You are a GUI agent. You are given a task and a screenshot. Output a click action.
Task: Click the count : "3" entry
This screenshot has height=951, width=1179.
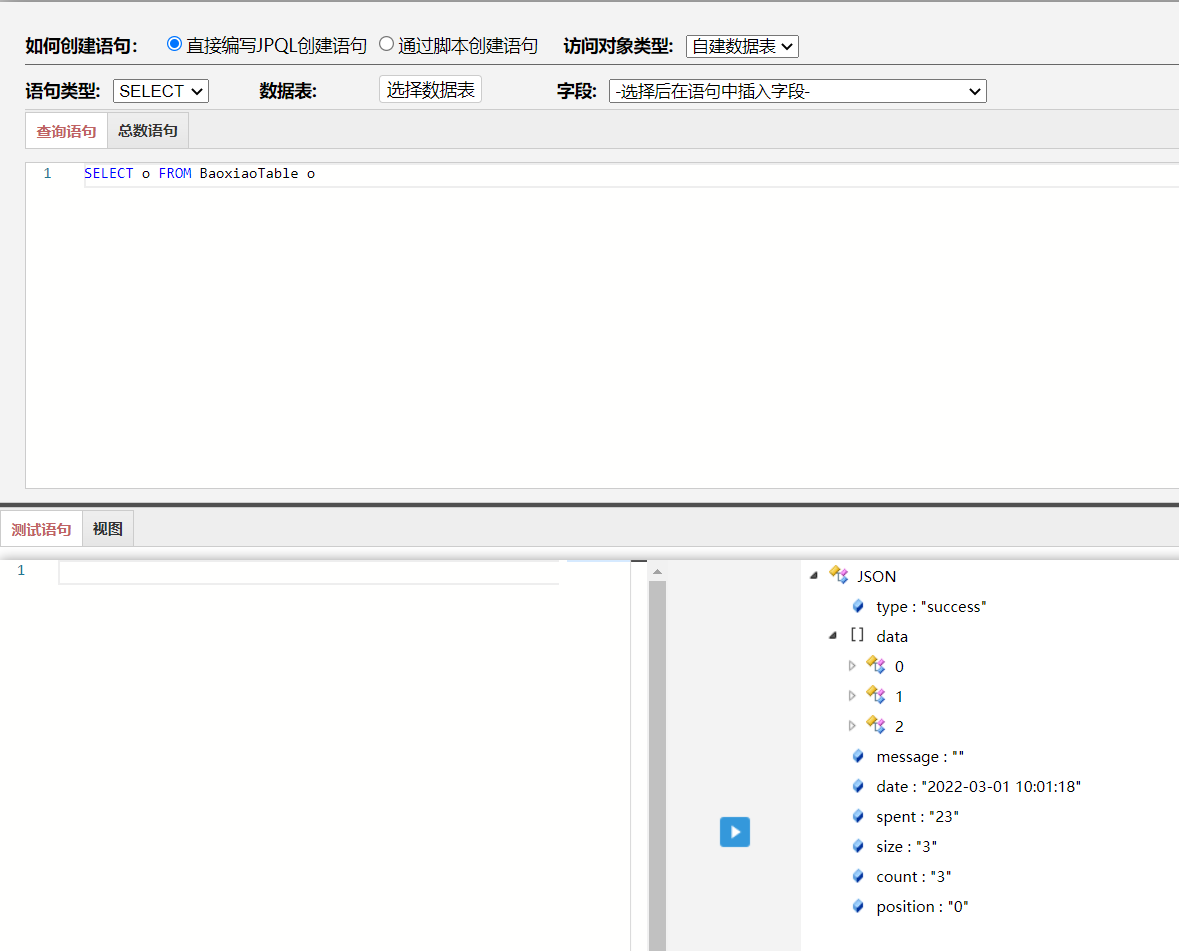coord(914,877)
